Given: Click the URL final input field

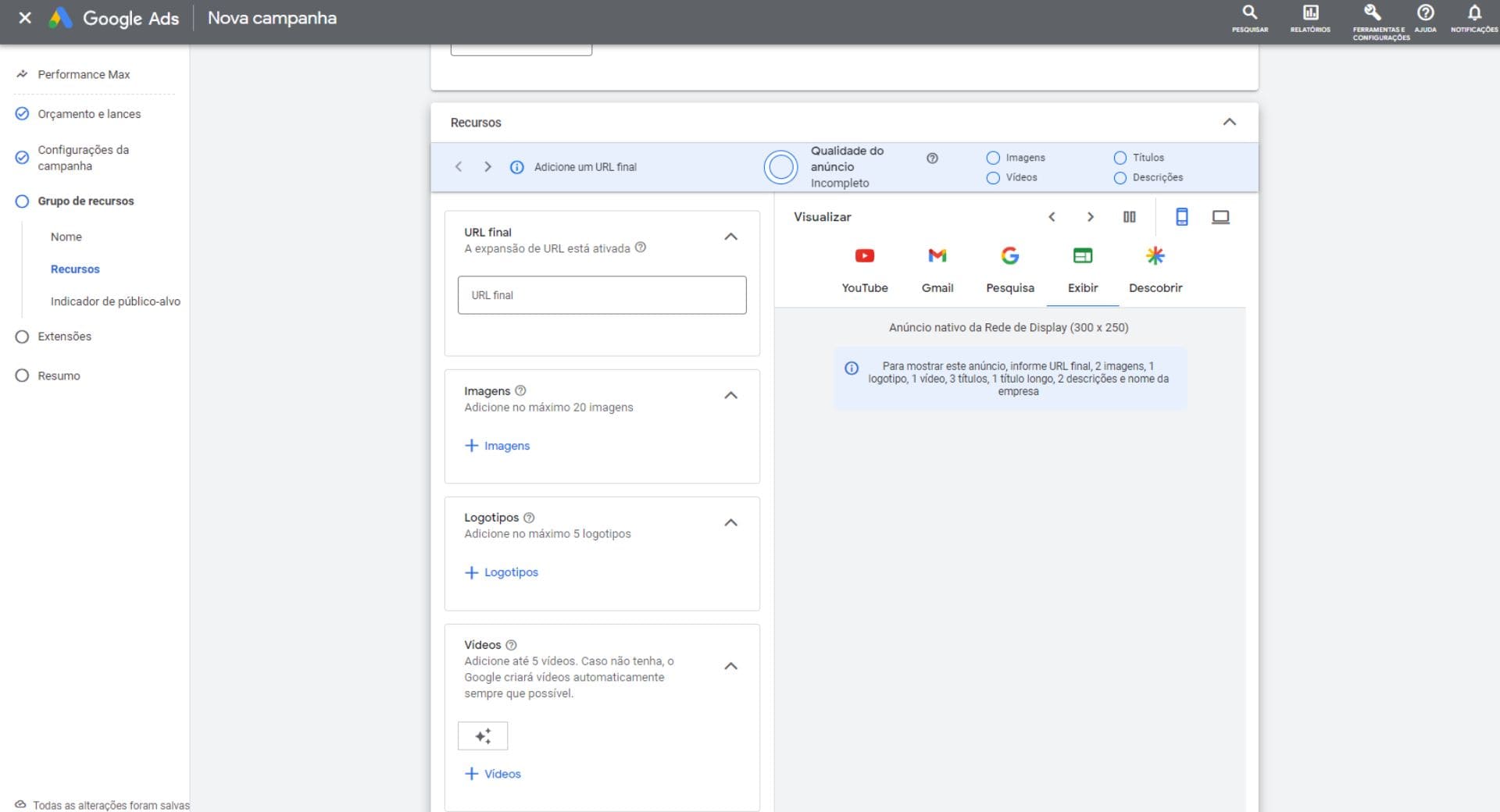Looking at the screenshot, I should [x=602, y=295].
